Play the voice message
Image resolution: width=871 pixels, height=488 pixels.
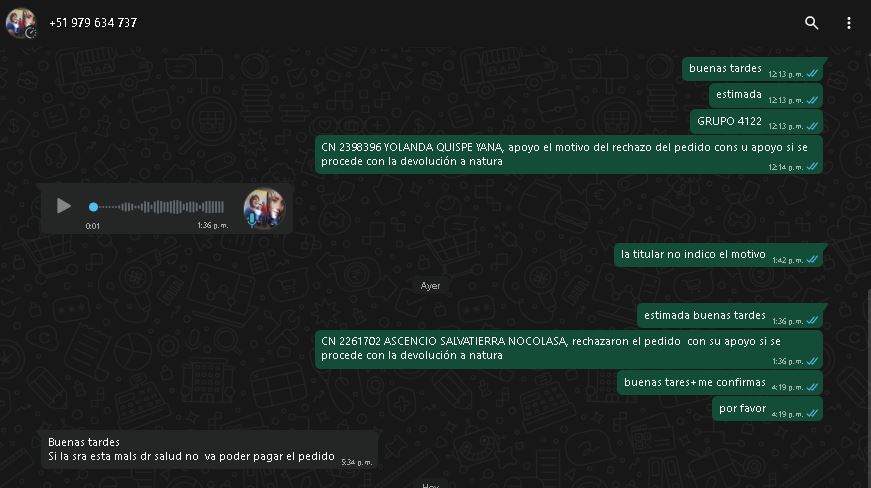[63, 207]
